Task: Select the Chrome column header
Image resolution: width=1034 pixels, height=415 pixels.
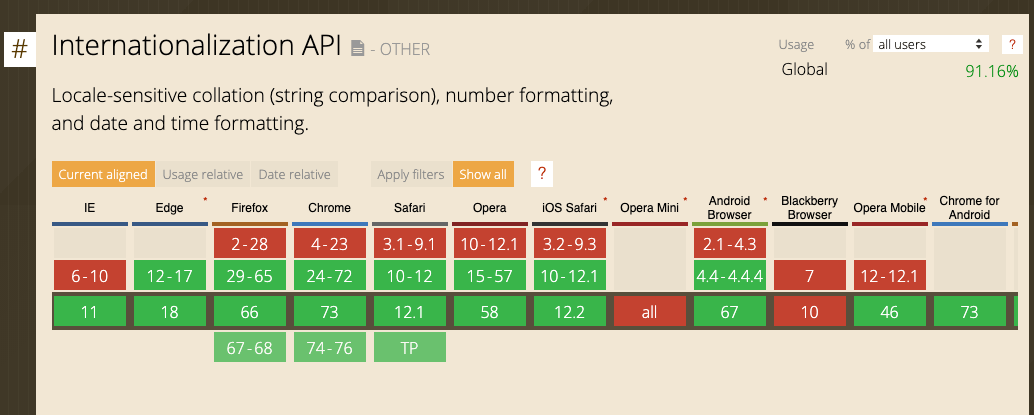Action: point(329,208)
